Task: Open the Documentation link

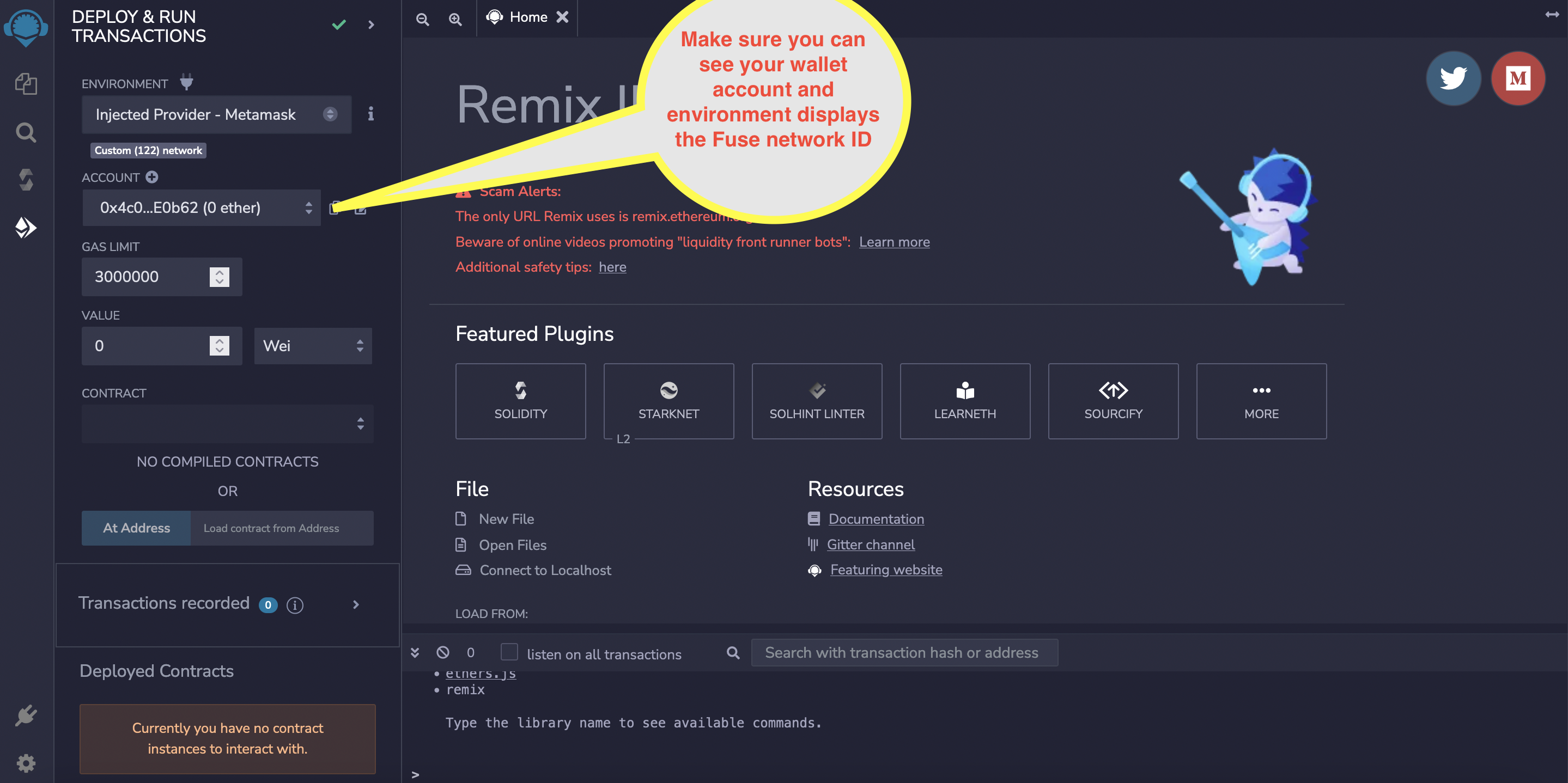Action: (x=876, y=518)
